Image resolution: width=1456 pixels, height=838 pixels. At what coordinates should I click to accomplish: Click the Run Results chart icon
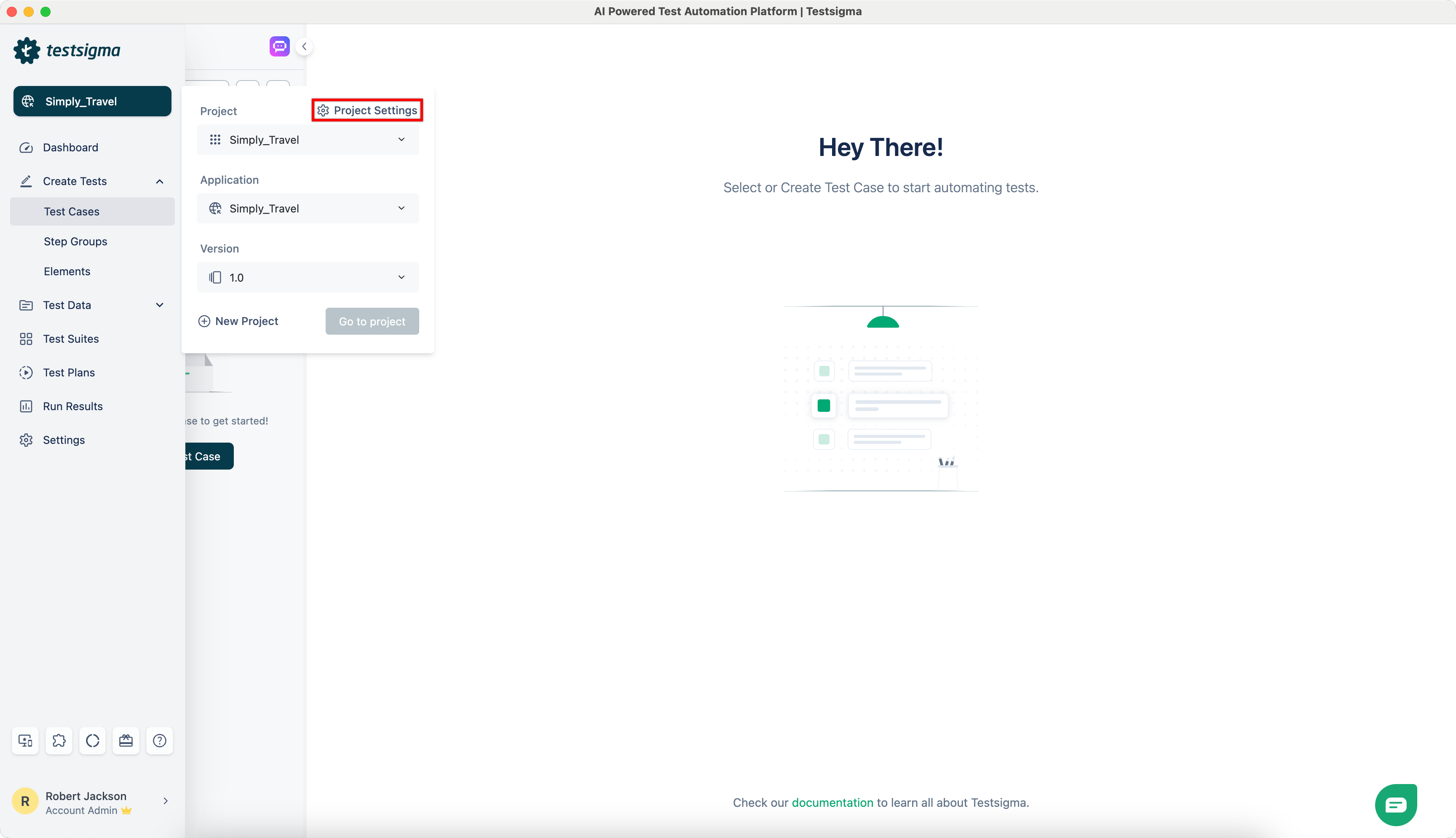[26, 406]
